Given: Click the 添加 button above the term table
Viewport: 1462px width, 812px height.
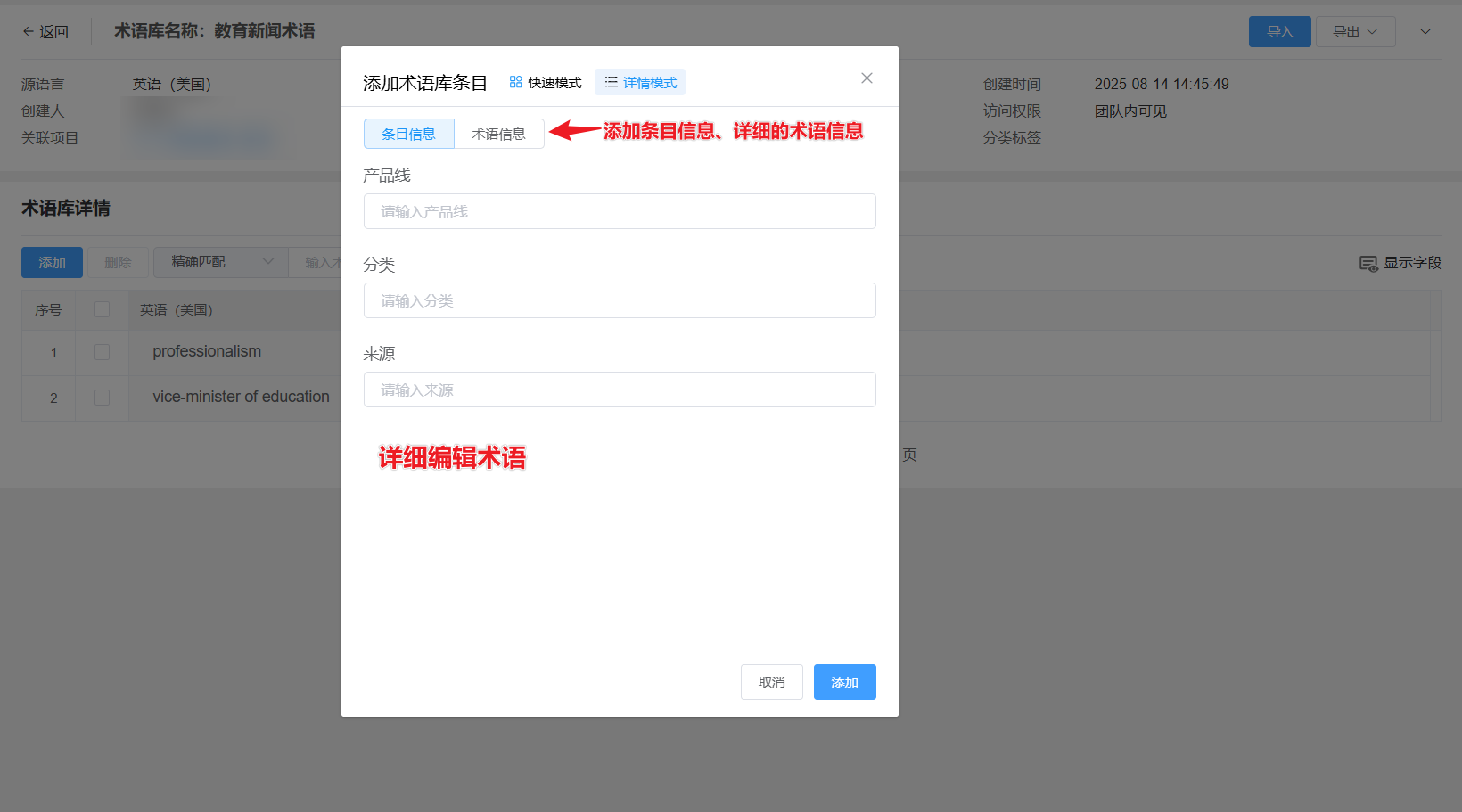Looking at the screenshot, I should pos(52,263).
